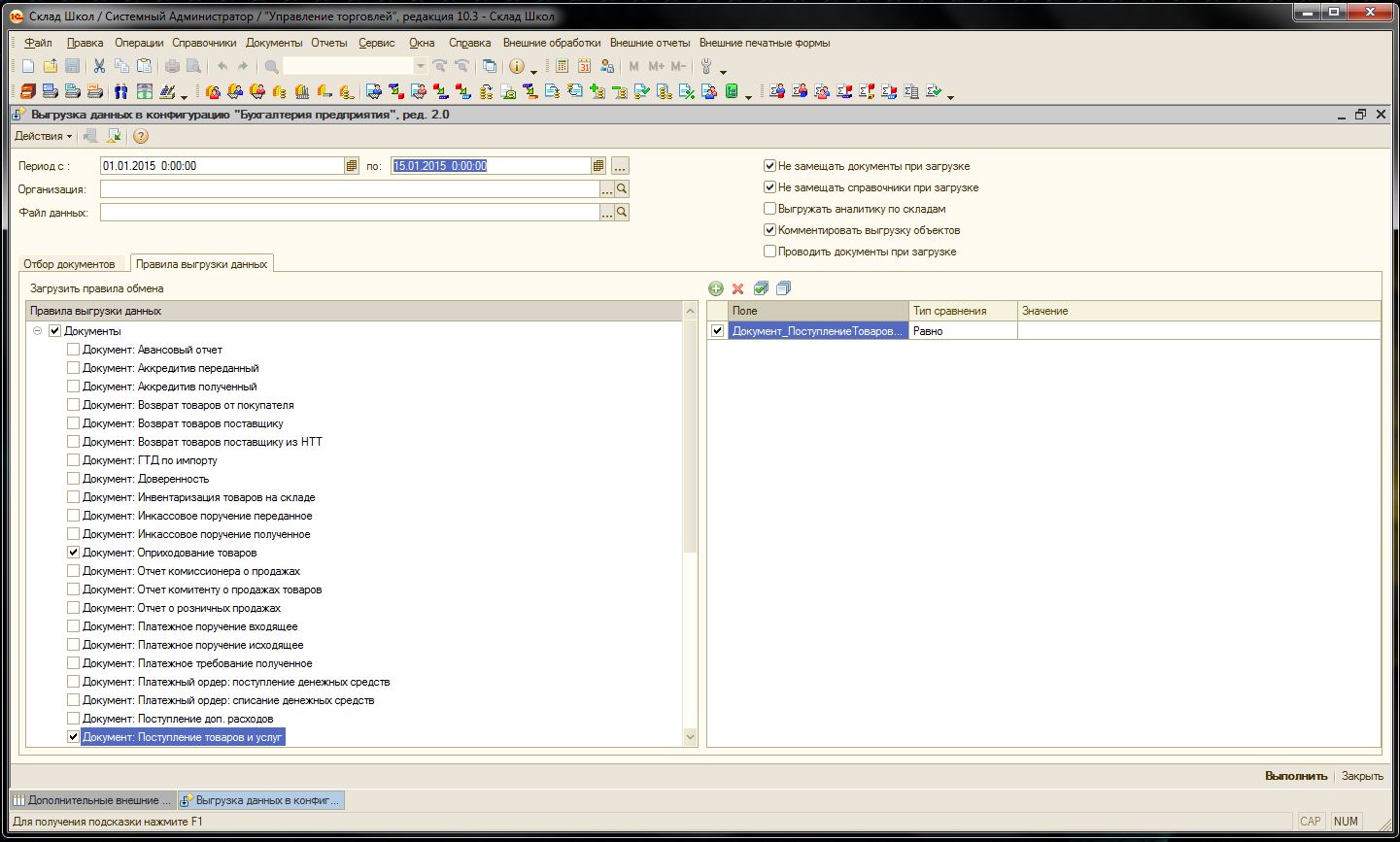Enable Выгружать аналитику по складам

[770, 209]
